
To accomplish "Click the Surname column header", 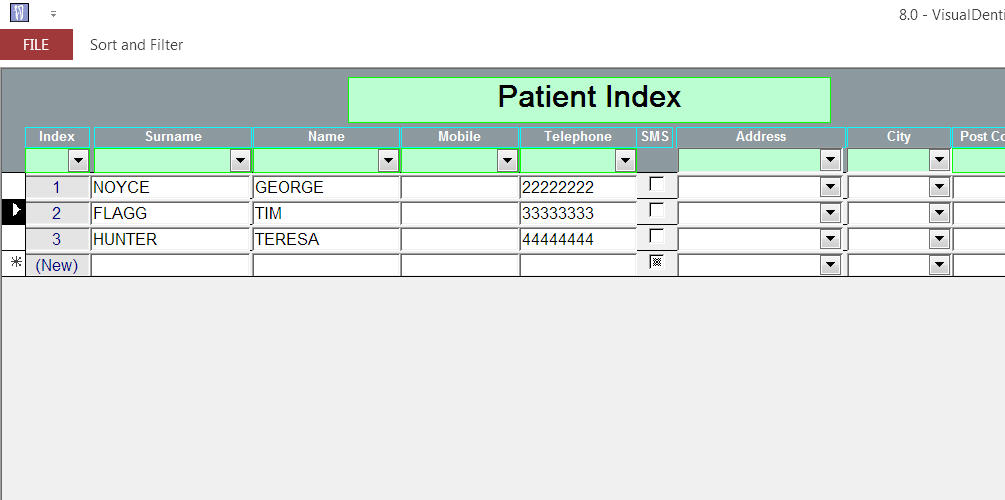I will point(173,137).
